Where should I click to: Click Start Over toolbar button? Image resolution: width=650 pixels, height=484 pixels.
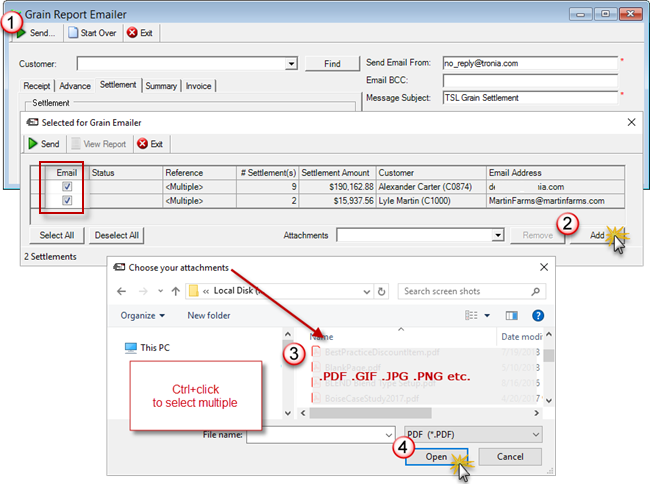click(93, 33)
